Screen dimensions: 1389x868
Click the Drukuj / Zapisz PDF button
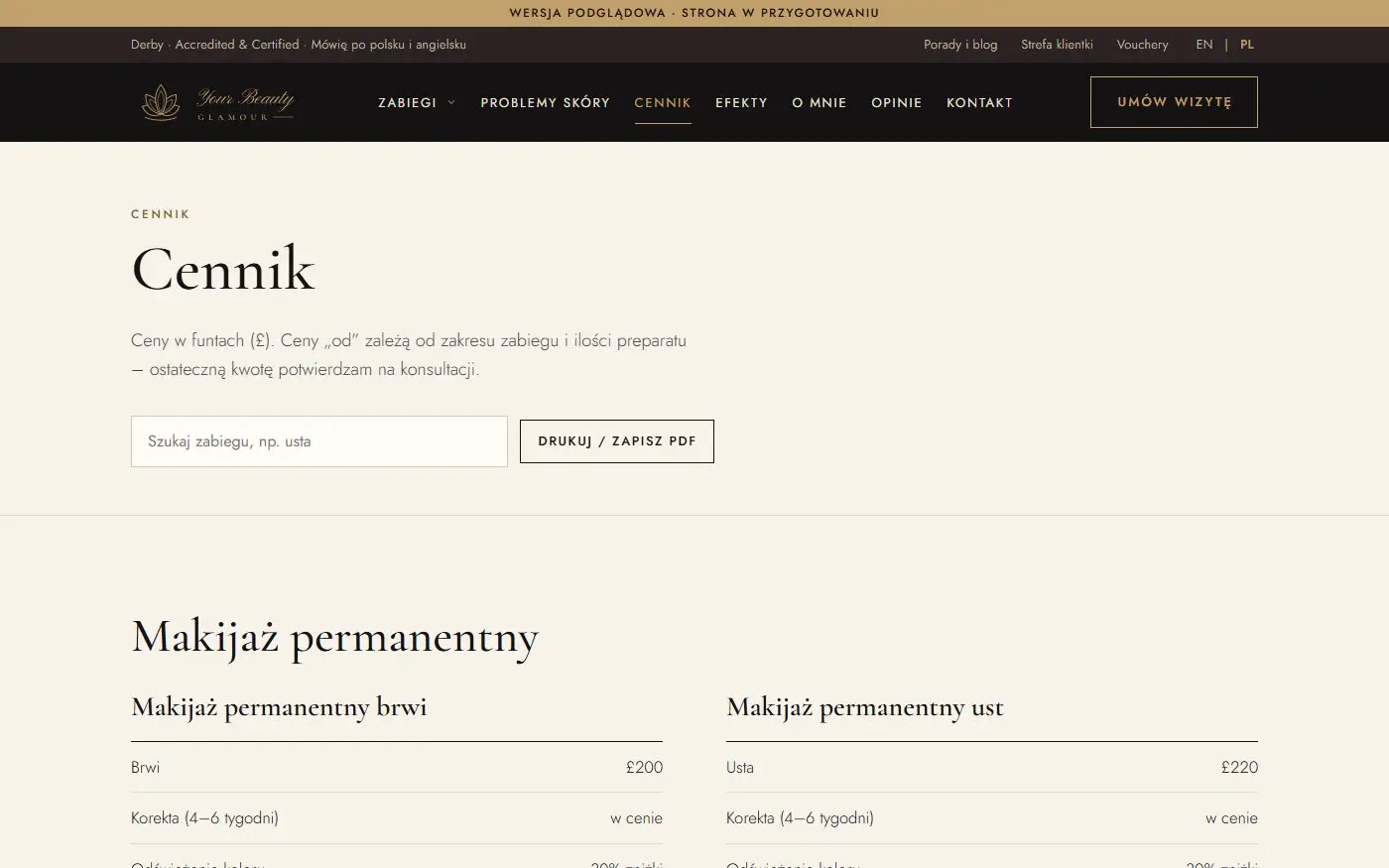[x=617, y=441]
